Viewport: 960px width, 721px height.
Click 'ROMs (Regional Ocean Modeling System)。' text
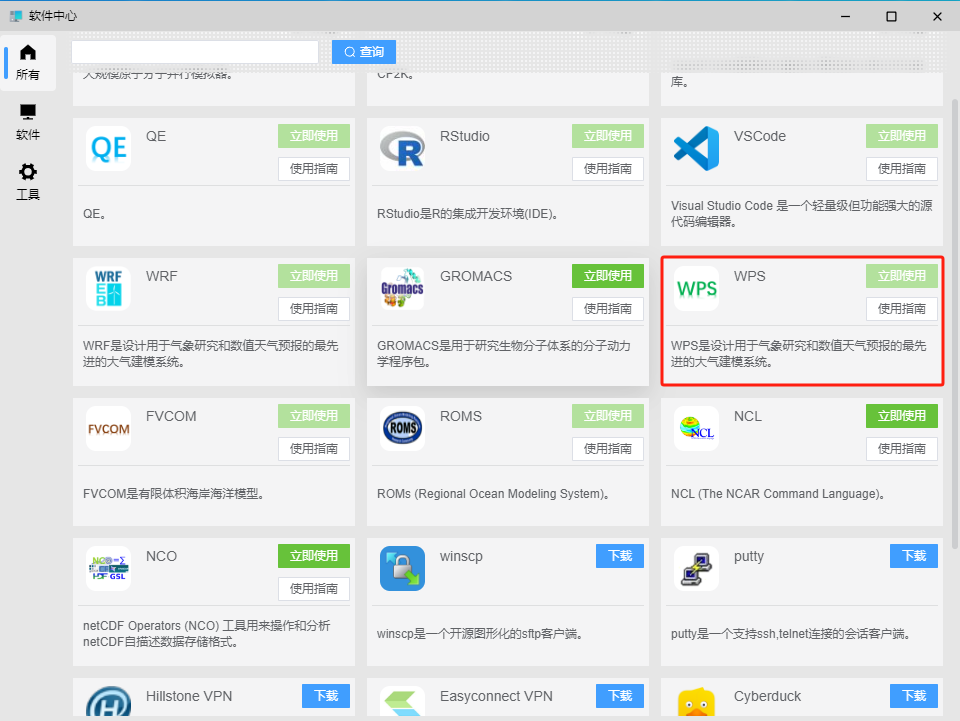(493, 494)
